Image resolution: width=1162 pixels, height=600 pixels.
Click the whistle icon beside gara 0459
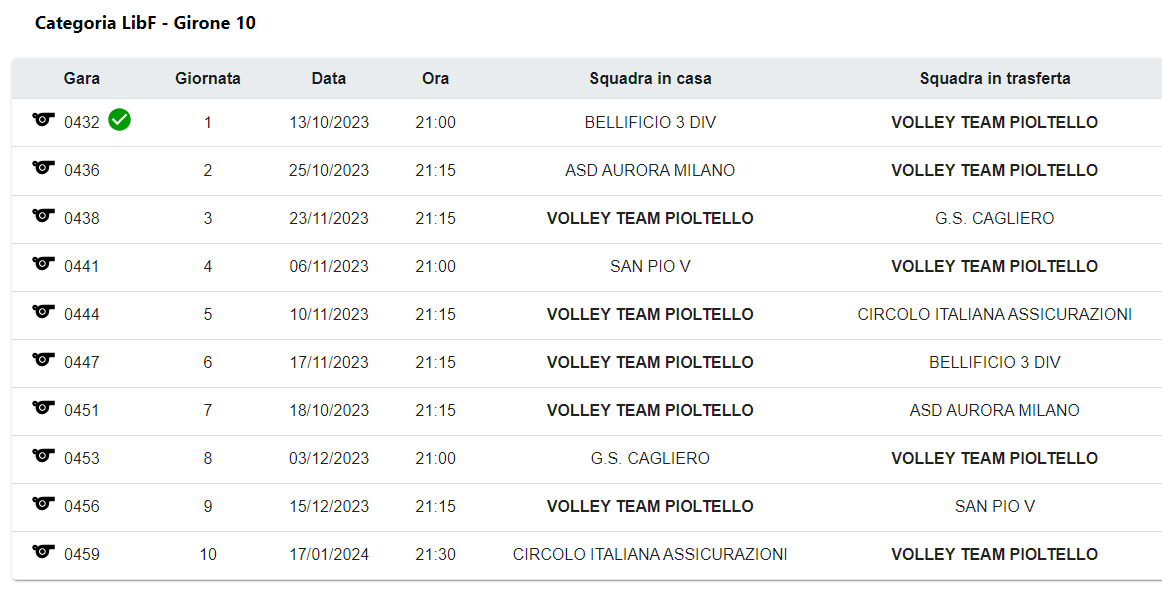(44, 552)
